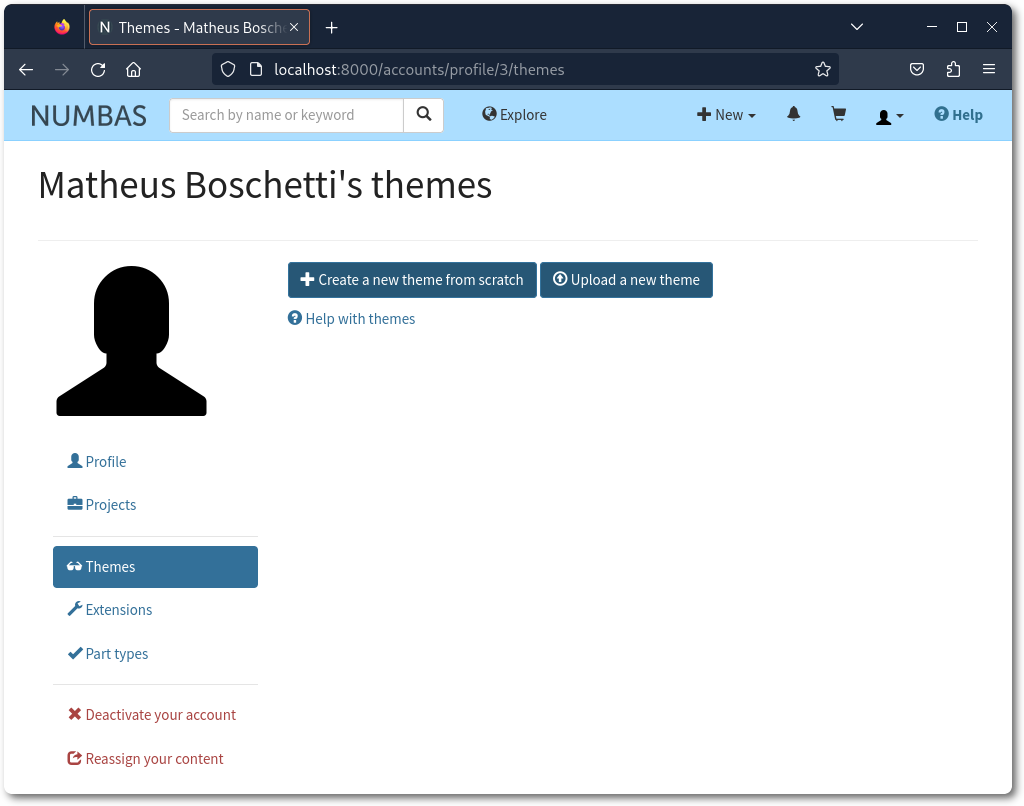Screen dimensions: 1024x806
Task: Click the notifications bell icon
Action: point(793,115)
